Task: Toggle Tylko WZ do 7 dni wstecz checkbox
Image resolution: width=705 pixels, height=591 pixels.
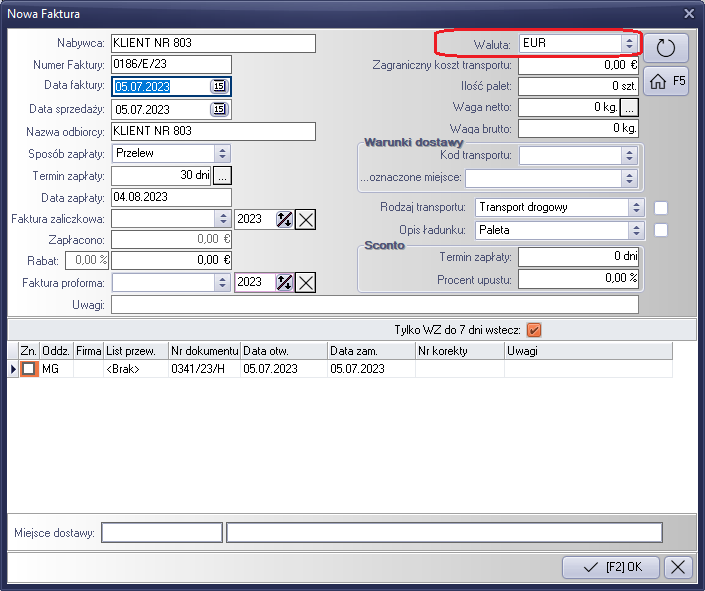Action: pyautogui.click(x=533, y=330)
